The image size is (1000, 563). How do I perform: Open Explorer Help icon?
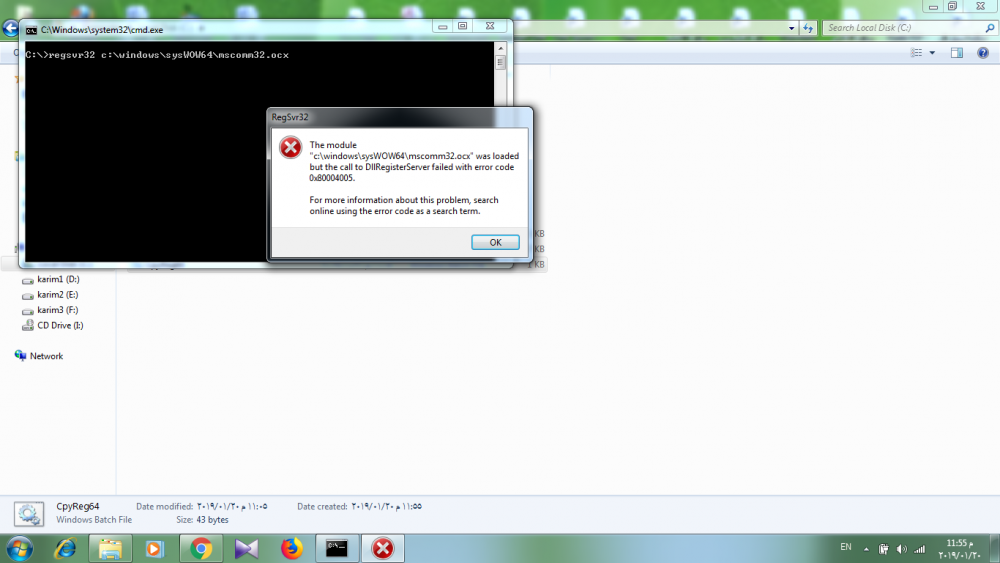pos(983,53)
